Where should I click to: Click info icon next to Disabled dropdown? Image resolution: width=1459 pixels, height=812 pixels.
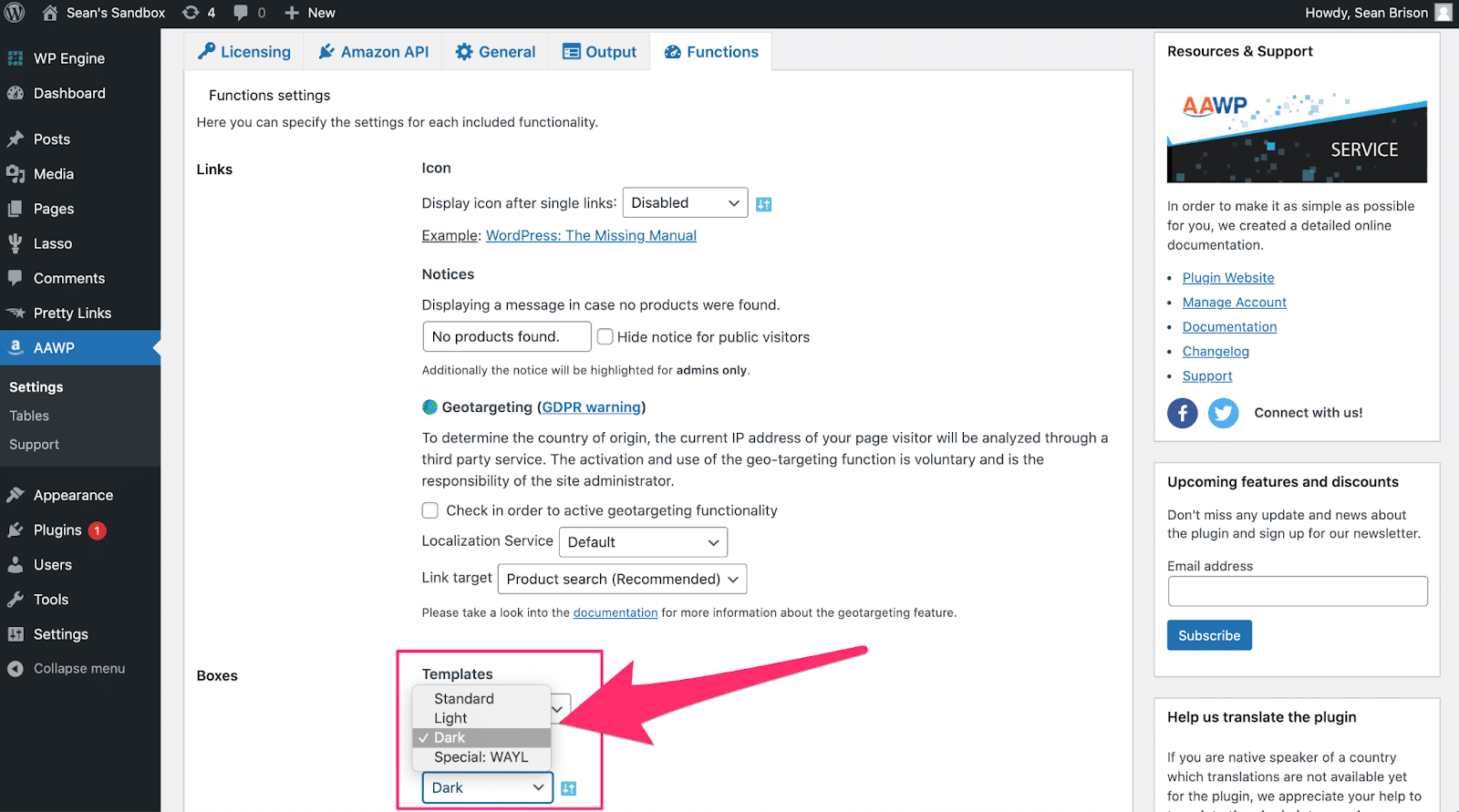coord(764,204)
